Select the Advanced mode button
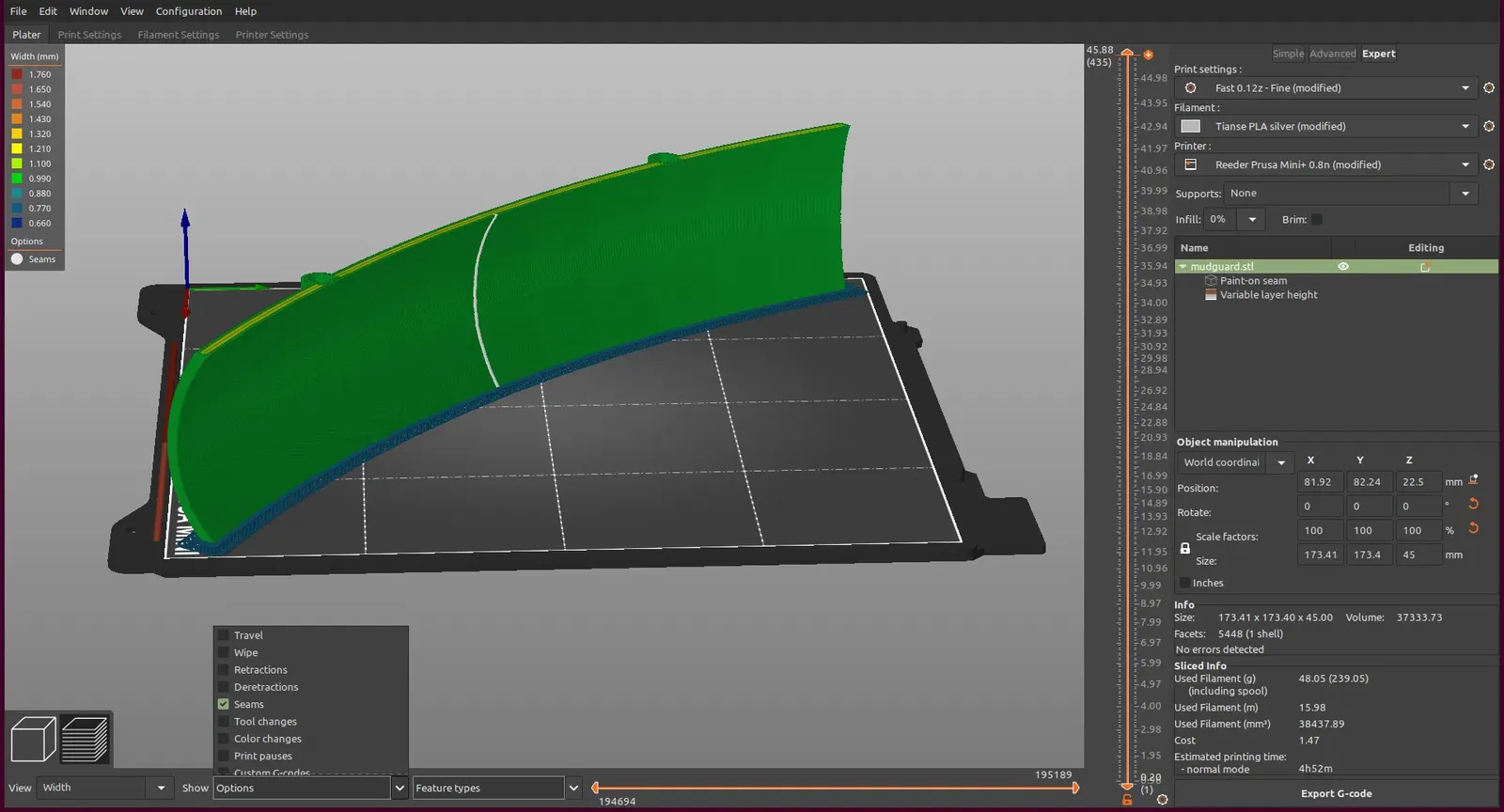The width and height of the screenshot is (1504, 812). 1332,54
